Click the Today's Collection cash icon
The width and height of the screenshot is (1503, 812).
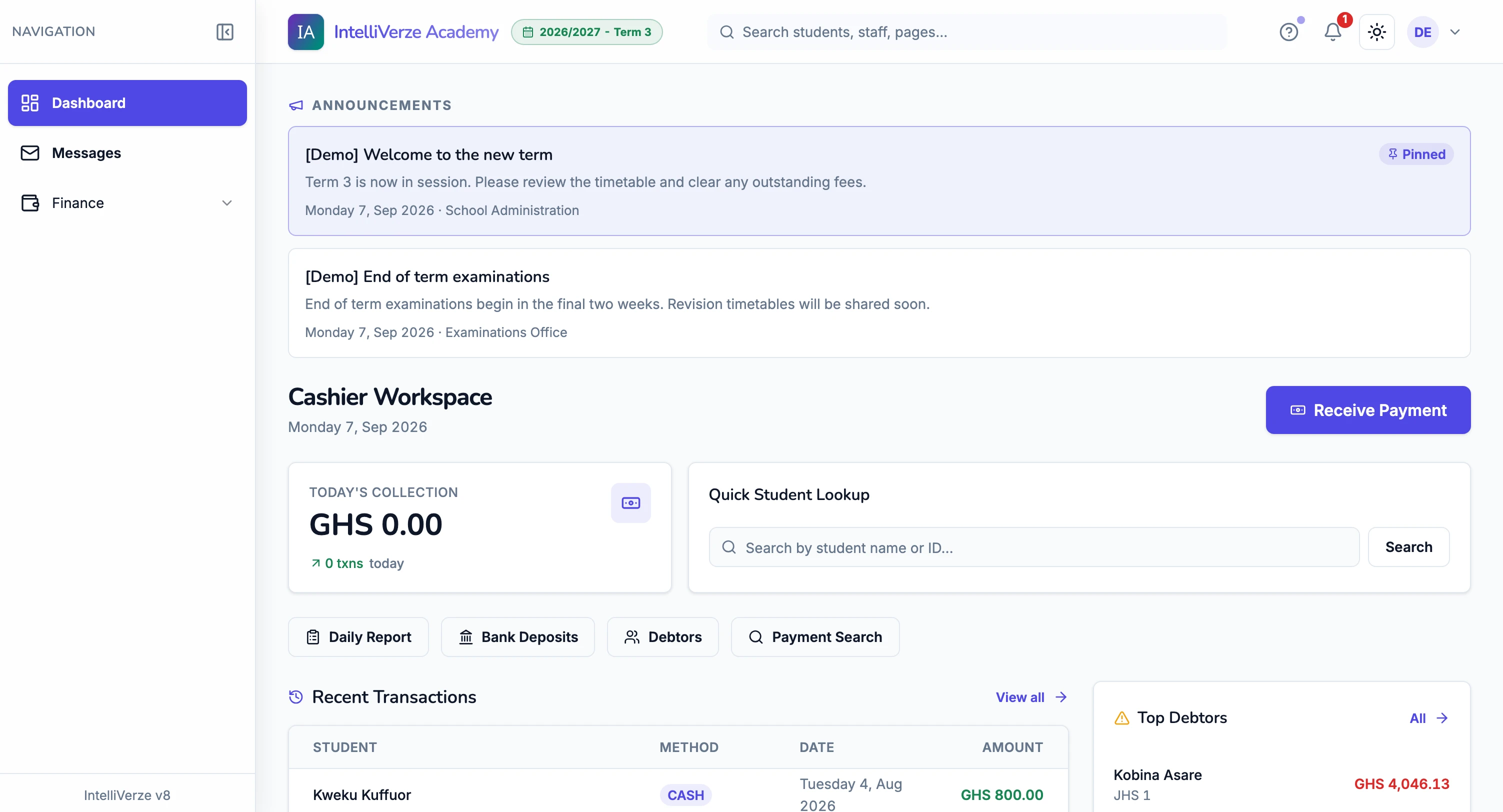pos(630,502)
